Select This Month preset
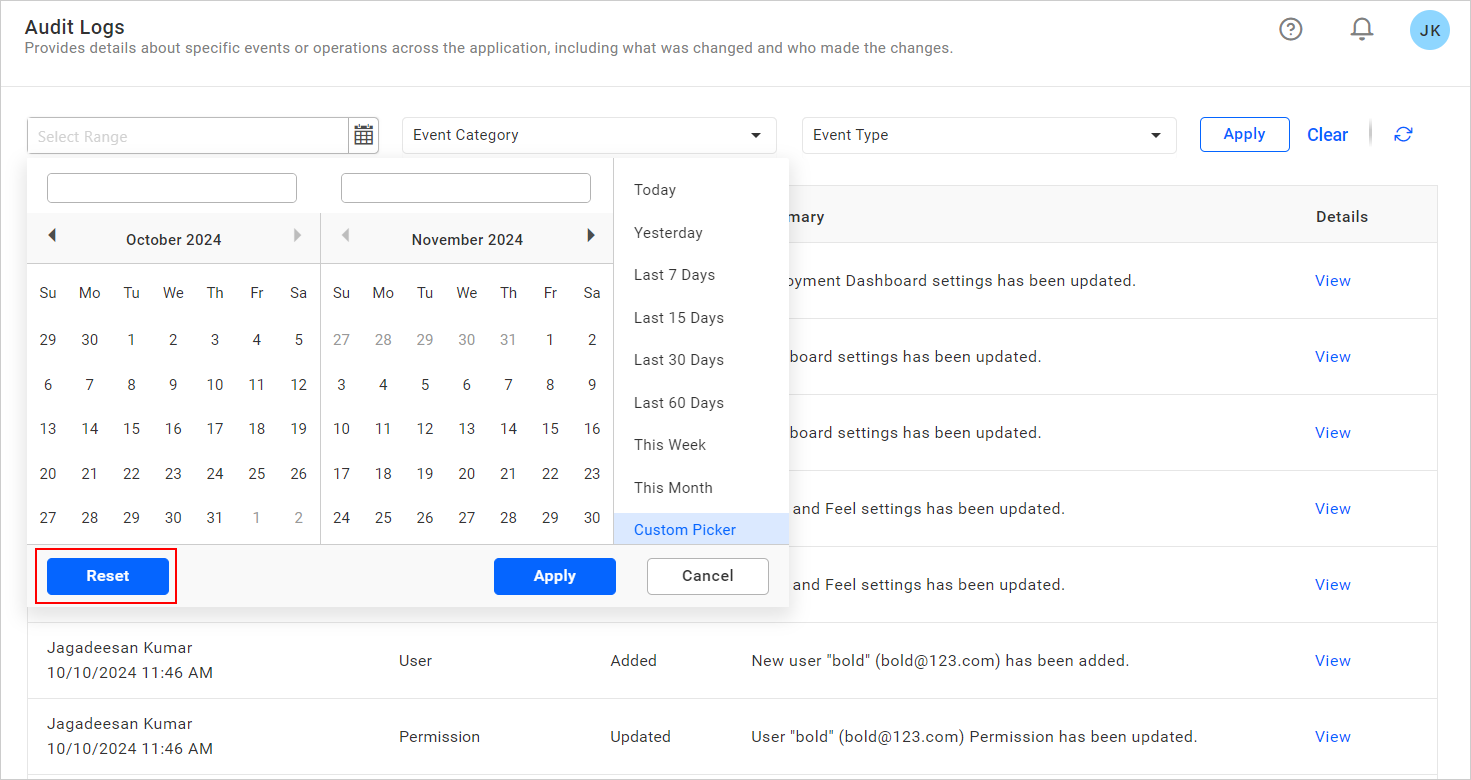Image resolution: width=1471 pixels, height=780 pixels. point(673,487)
